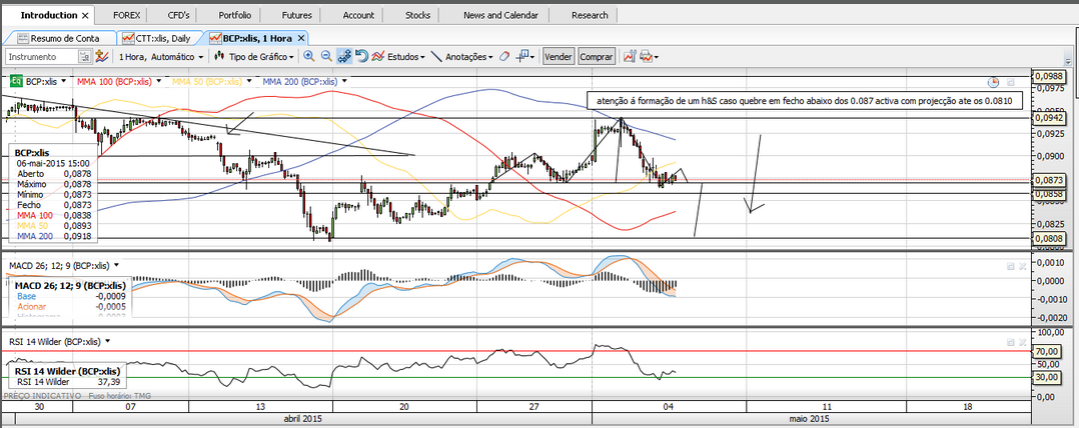Switch to the FOREX tab
The image size is (1079, 428).
click(x=127, y=16)
